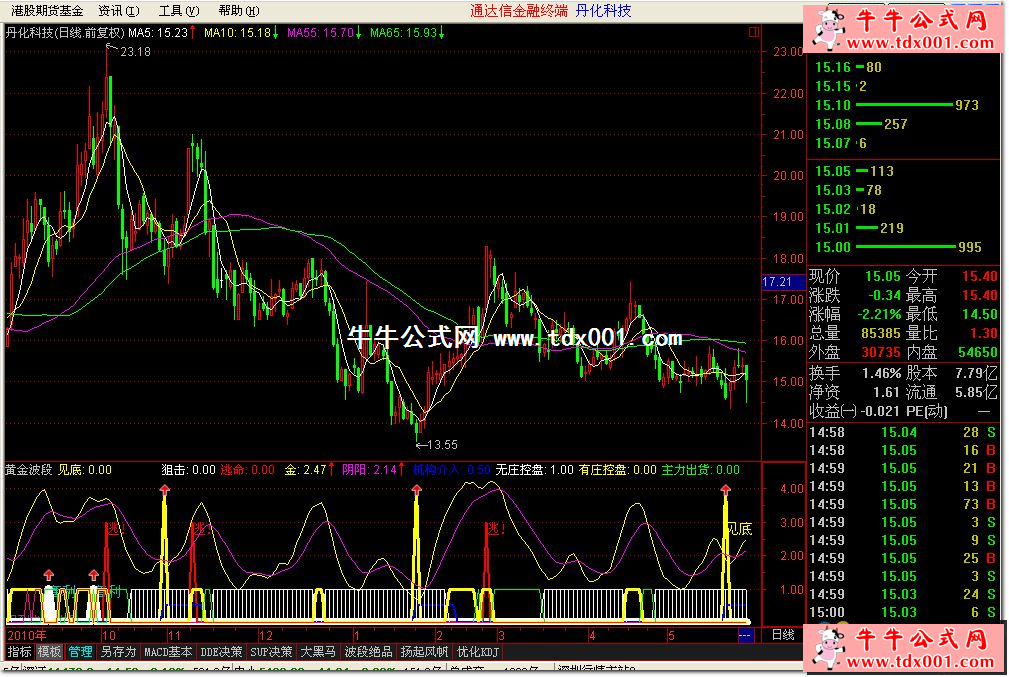Click the 见底: 0.00 indicator value
This screenshot has width=1009, height=677.
[85, 470]
